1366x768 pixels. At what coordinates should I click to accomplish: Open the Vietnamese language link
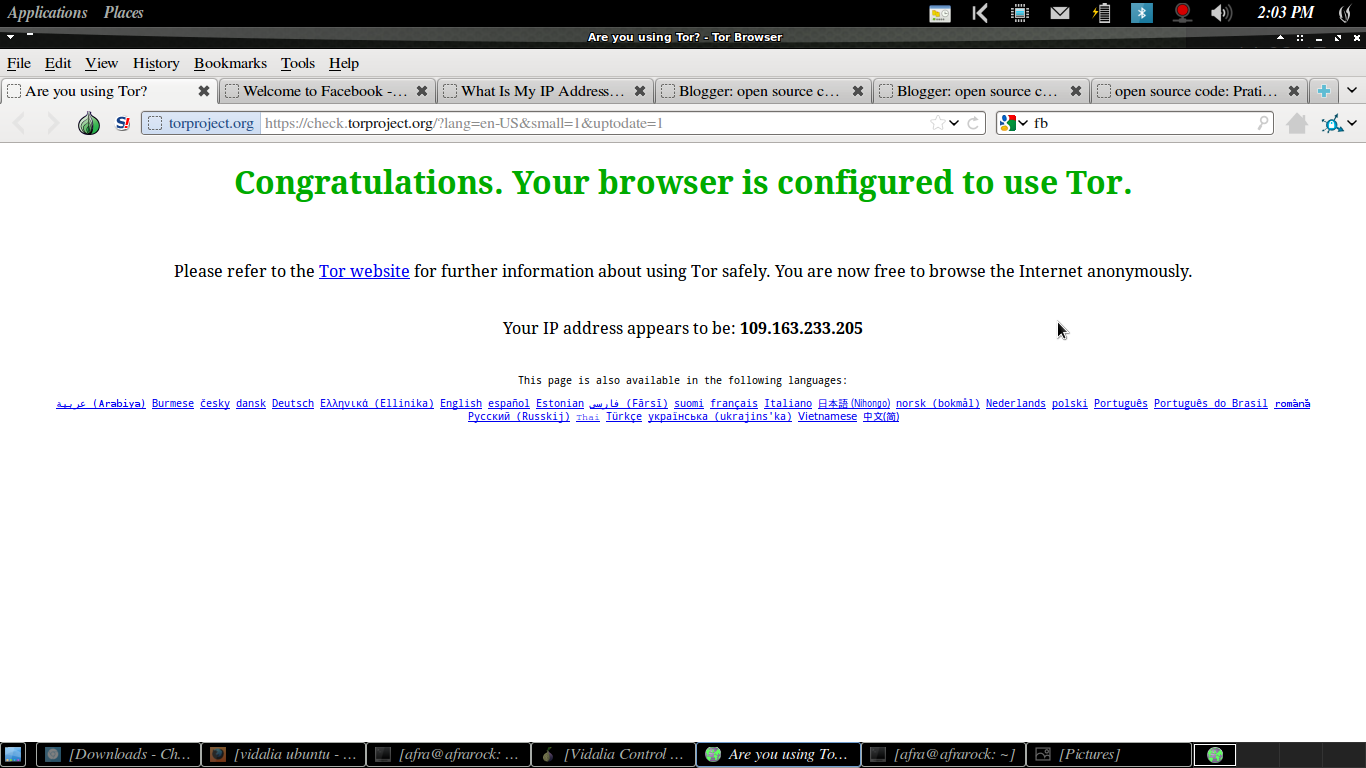coord(827,417)
